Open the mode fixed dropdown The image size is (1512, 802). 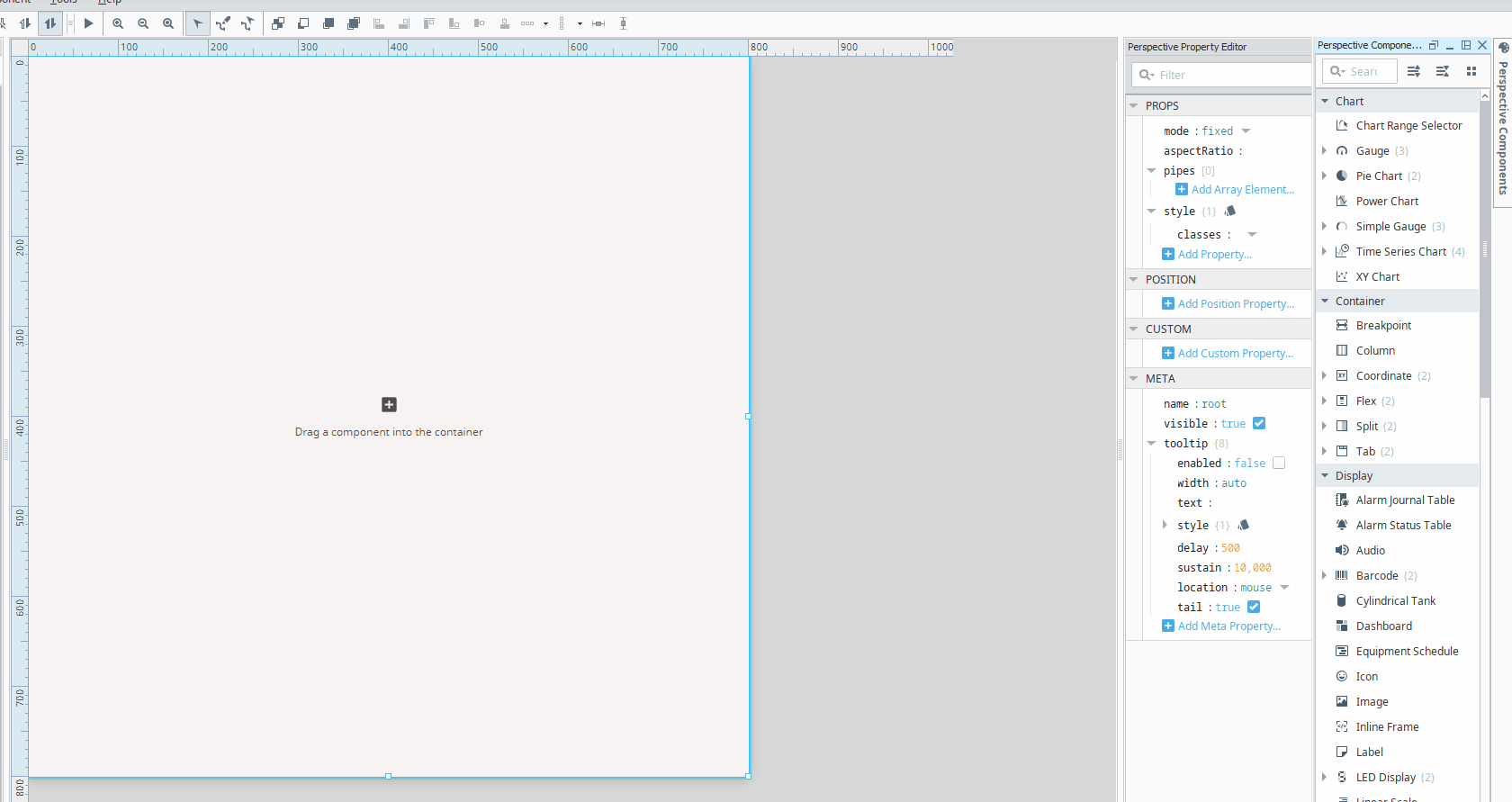click(1246, 131)
